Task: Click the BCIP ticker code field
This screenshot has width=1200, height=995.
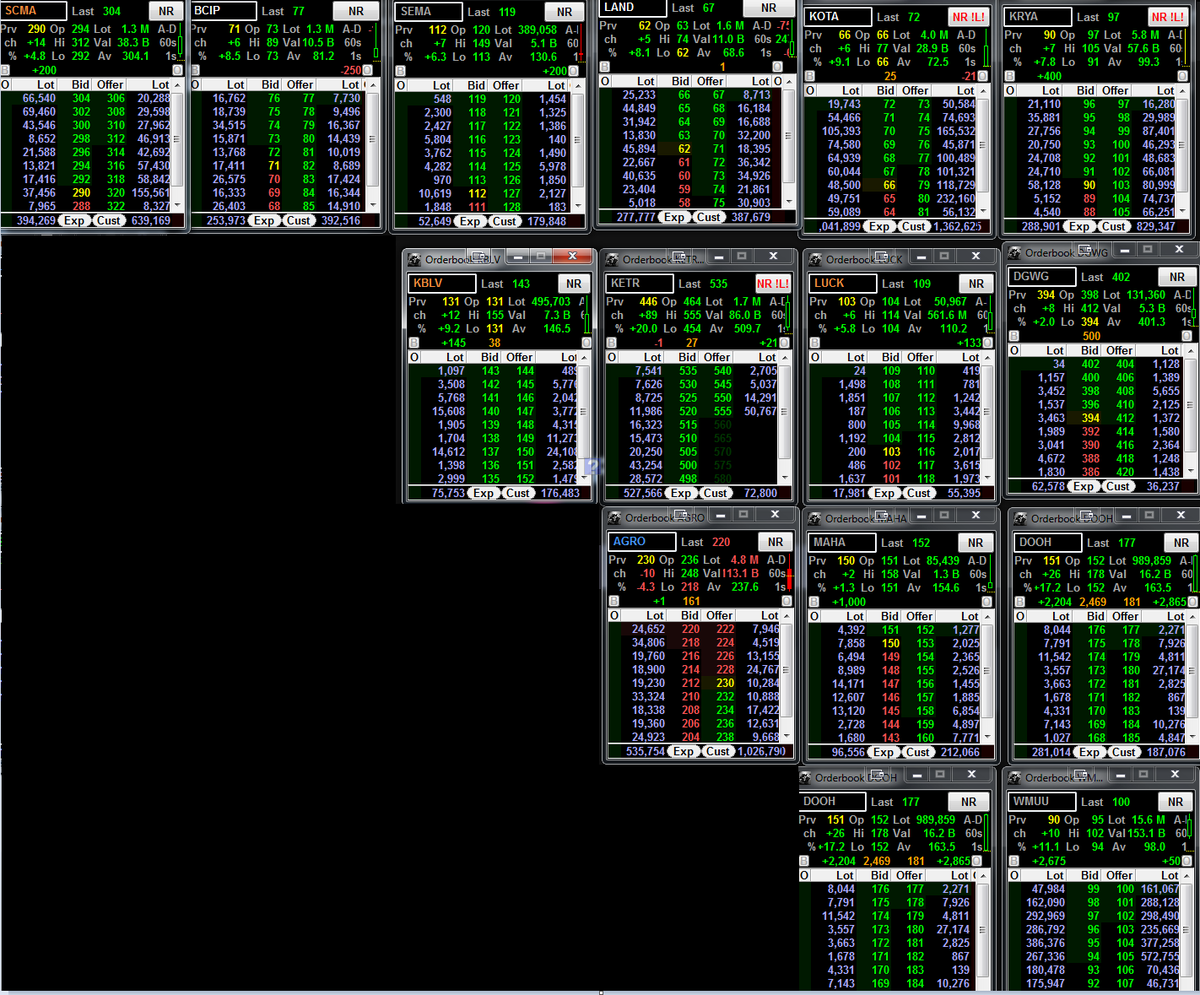Action: (x=225, y=11)
